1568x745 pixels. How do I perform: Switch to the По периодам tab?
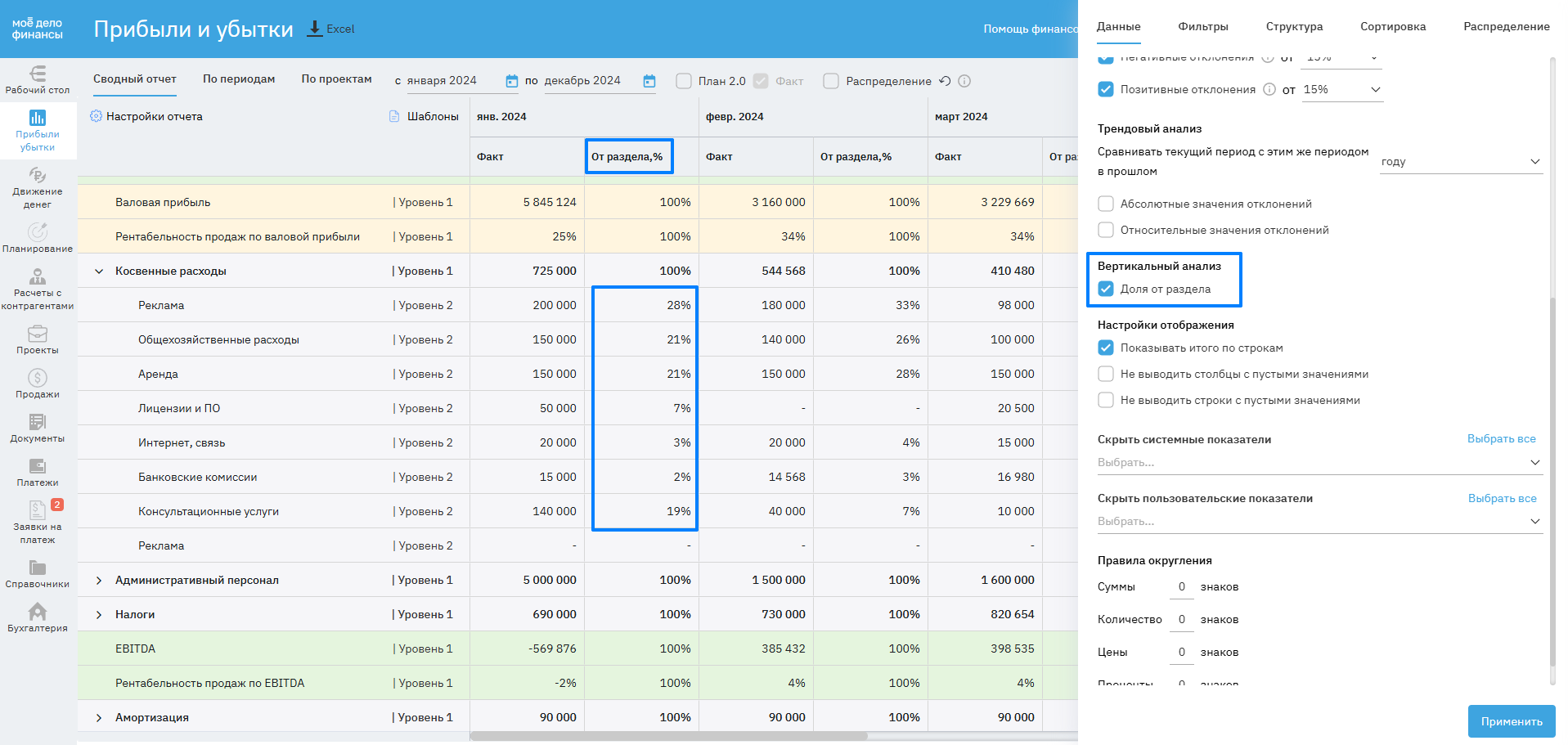click(x=239, y=79)
